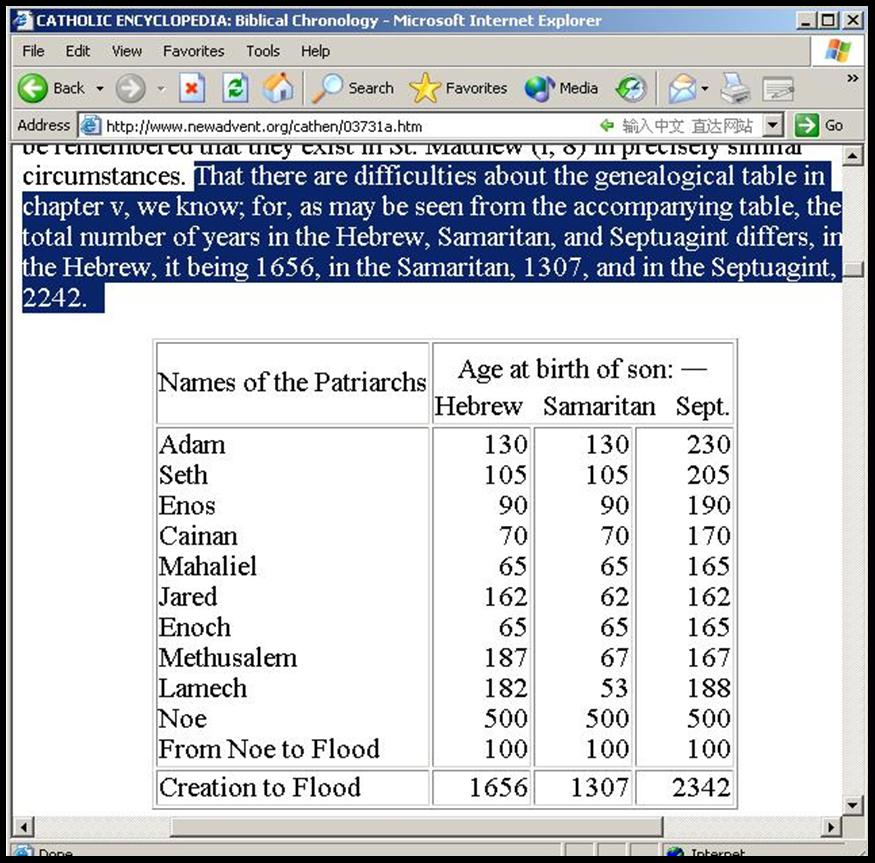Click the Sept. total value 2342

click(x=701, y=788)
